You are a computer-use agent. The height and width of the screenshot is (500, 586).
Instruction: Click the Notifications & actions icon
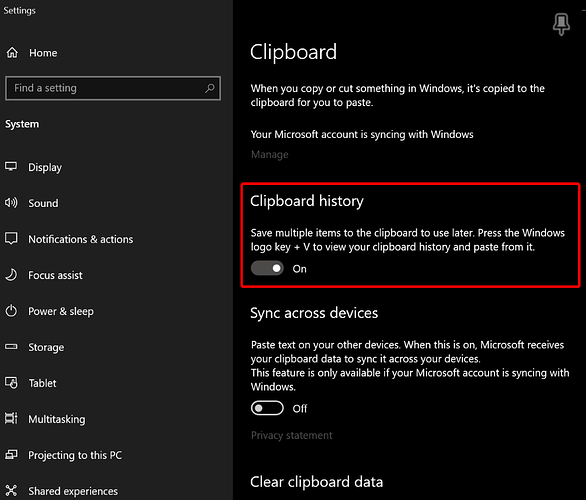[11, 238]
